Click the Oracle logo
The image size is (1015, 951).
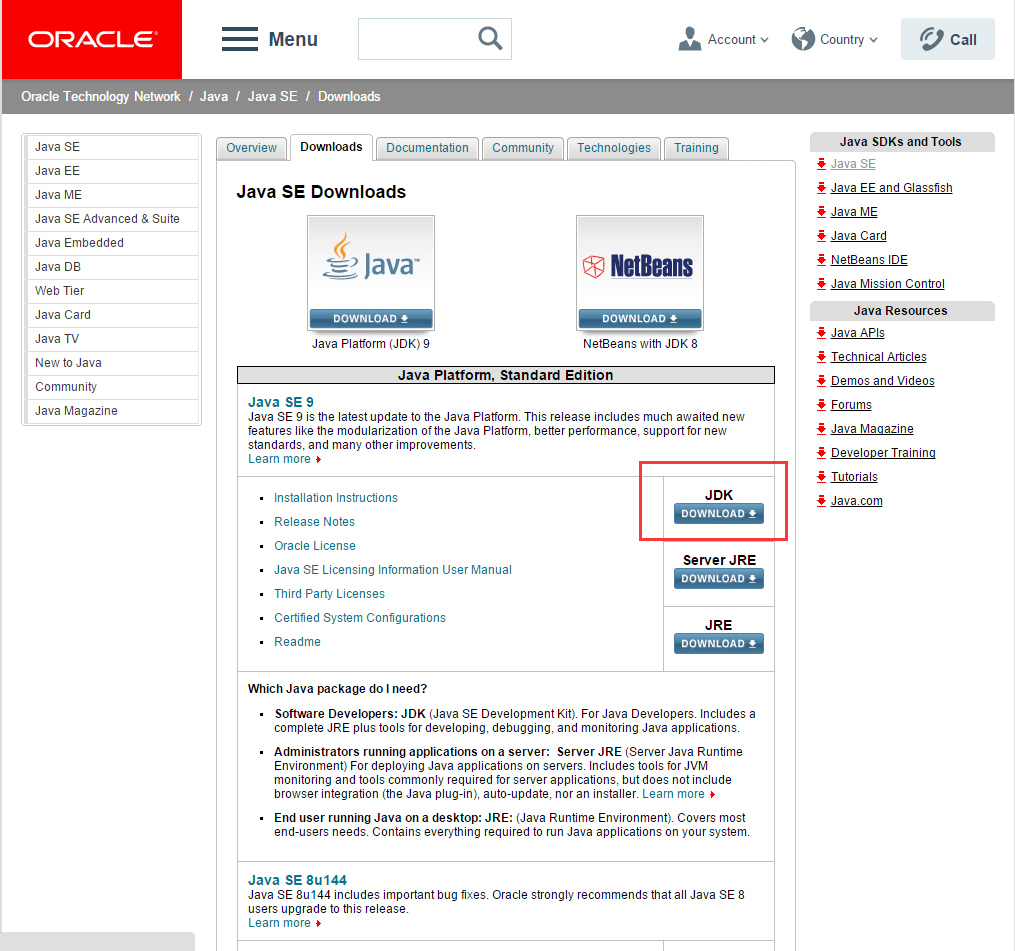(x=92, y=39)
